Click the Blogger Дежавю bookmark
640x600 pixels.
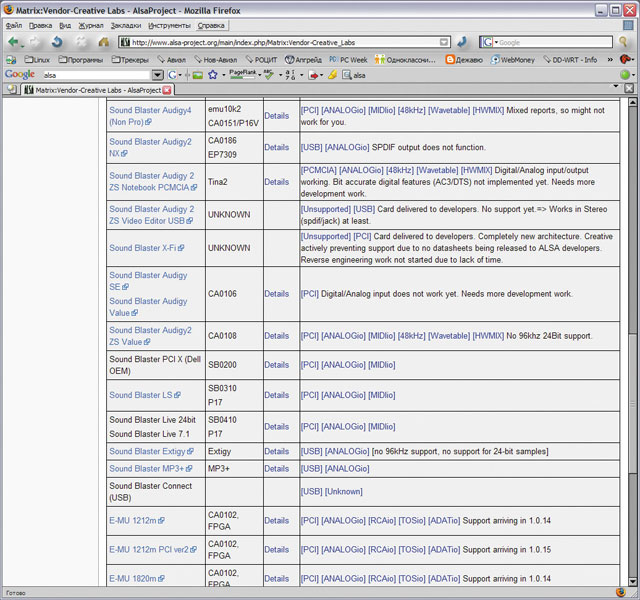point(464,60)
